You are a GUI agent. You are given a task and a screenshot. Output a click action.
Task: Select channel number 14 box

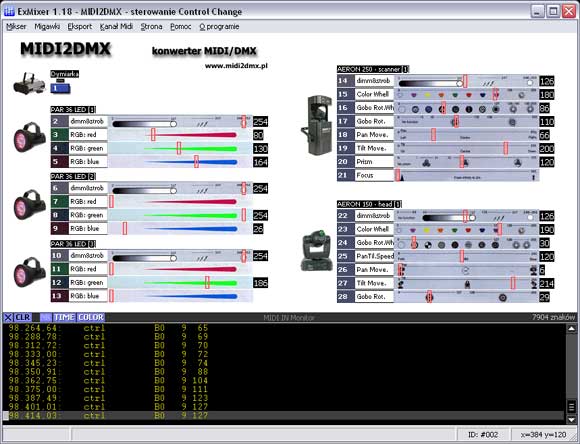(346, 81)
